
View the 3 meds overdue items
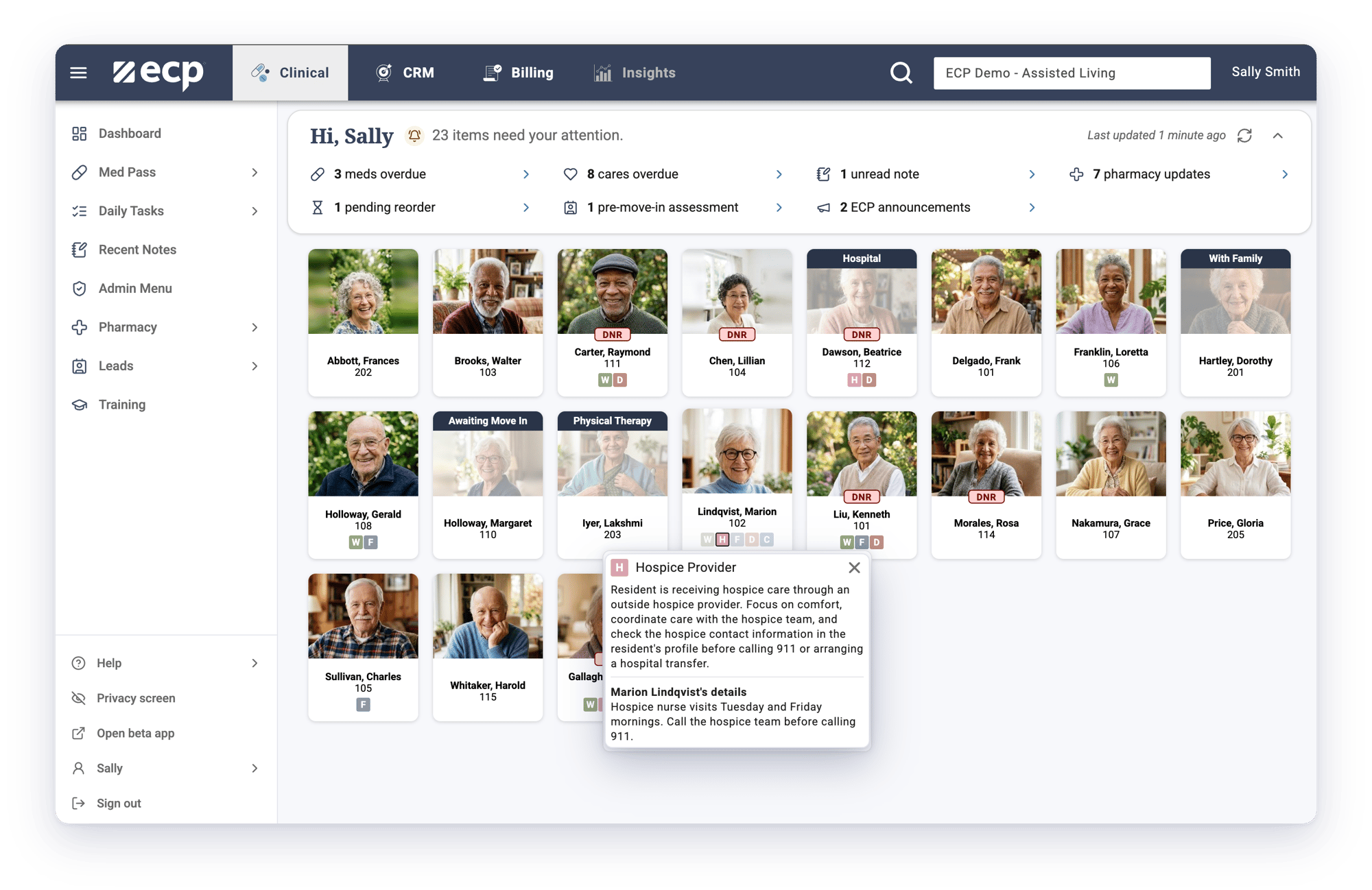[x=420, y=174]
